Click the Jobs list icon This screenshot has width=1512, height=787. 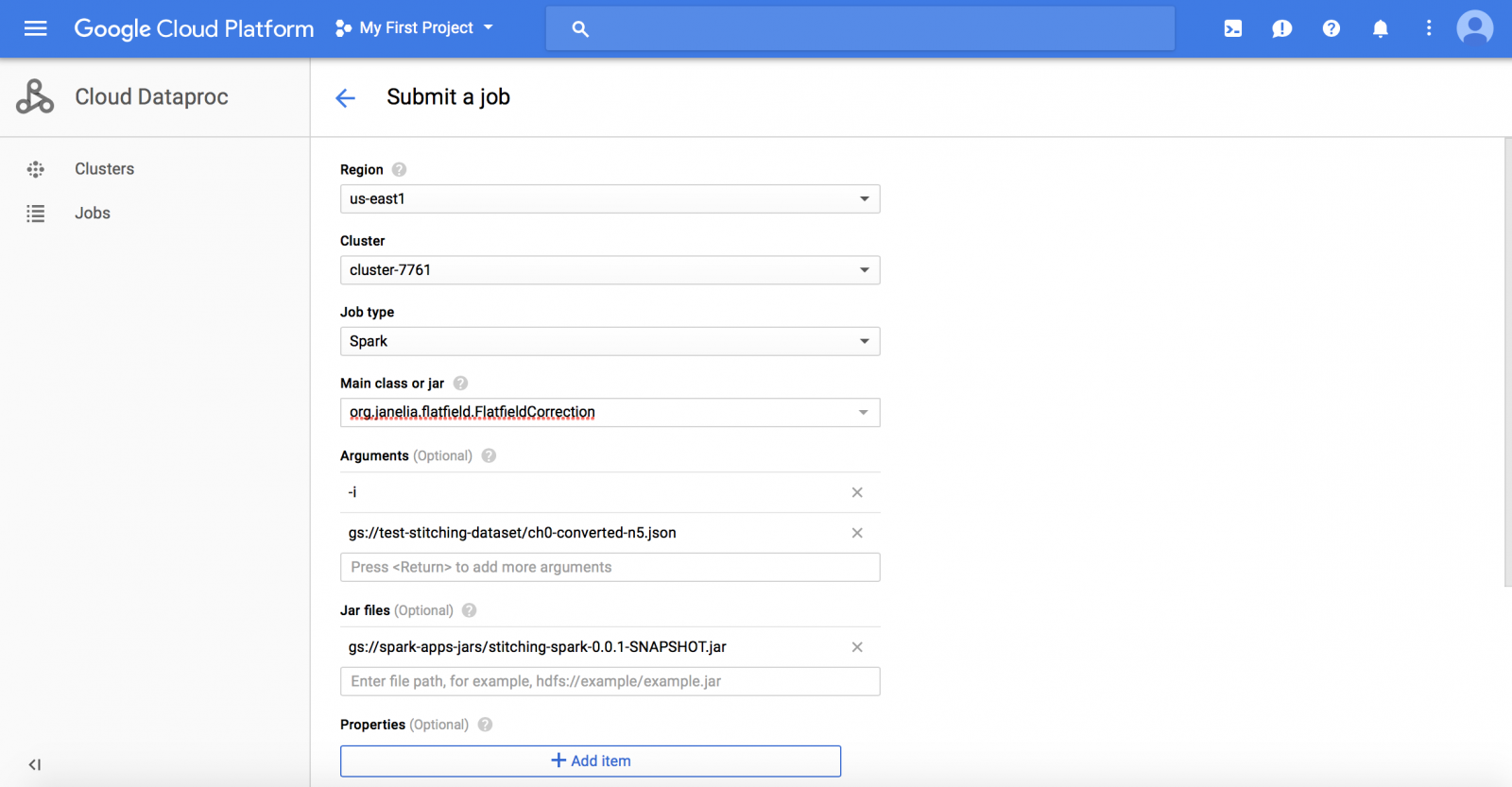(x=36, y=214)
